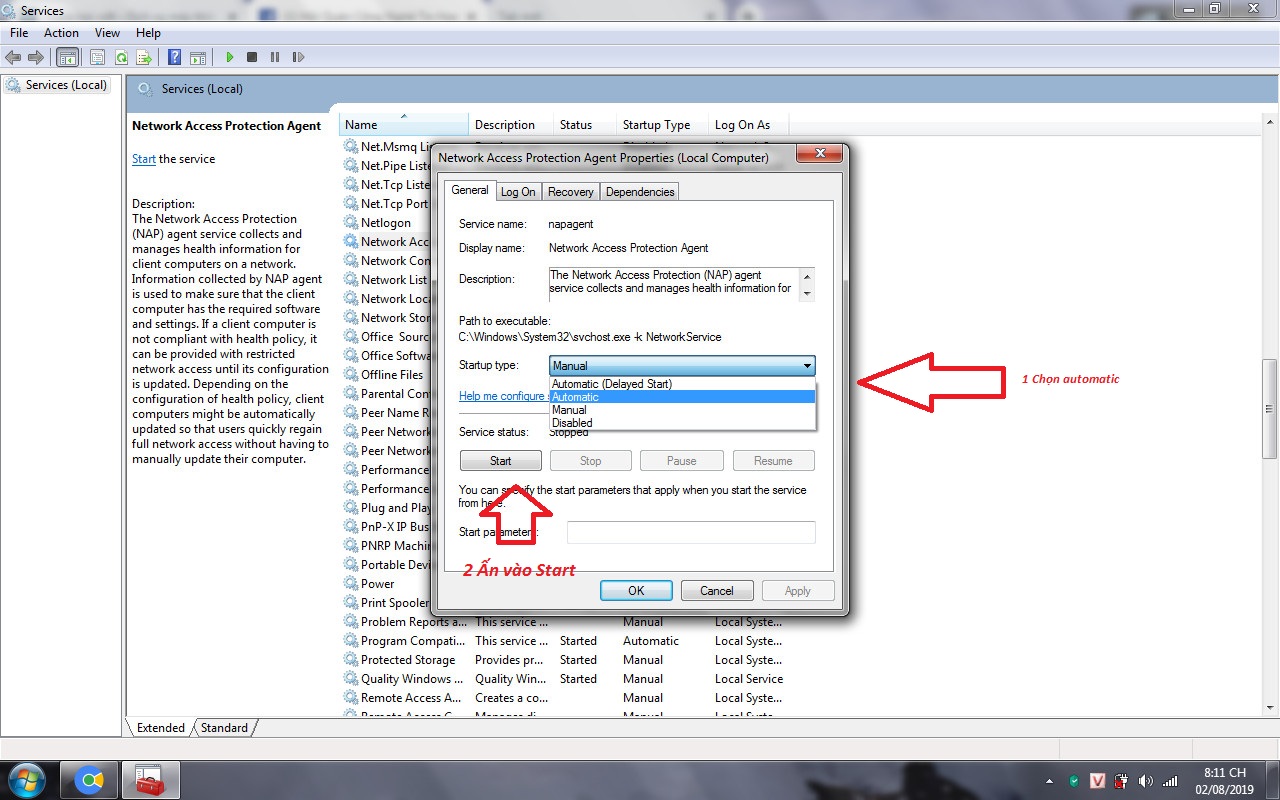1280x800 pixels.
Task: Open the volume speaker tray icon
Action: click(x=1145, y=781)
